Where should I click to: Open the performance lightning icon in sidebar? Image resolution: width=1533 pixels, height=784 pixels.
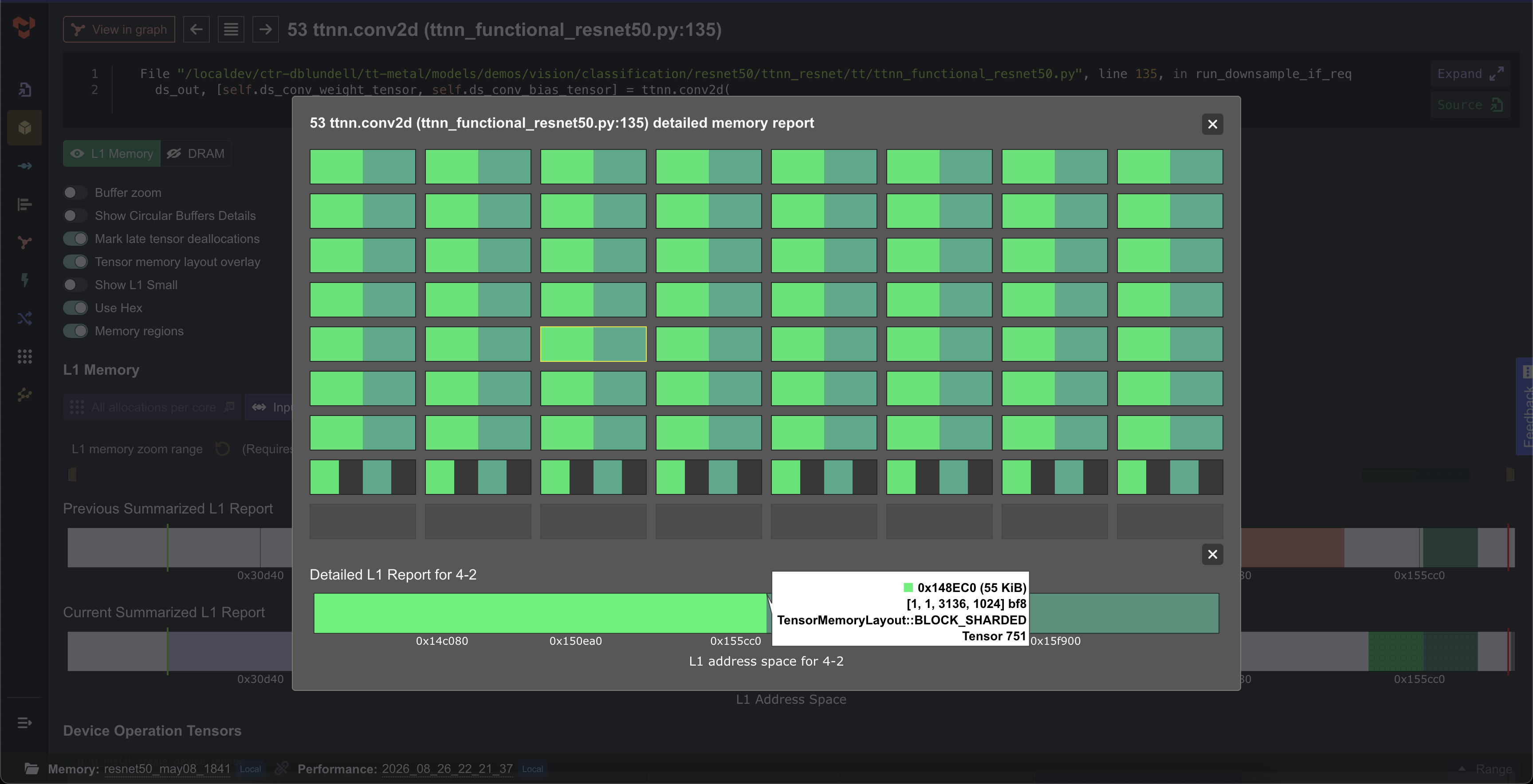pyautogui.click(x=24, y=280)
